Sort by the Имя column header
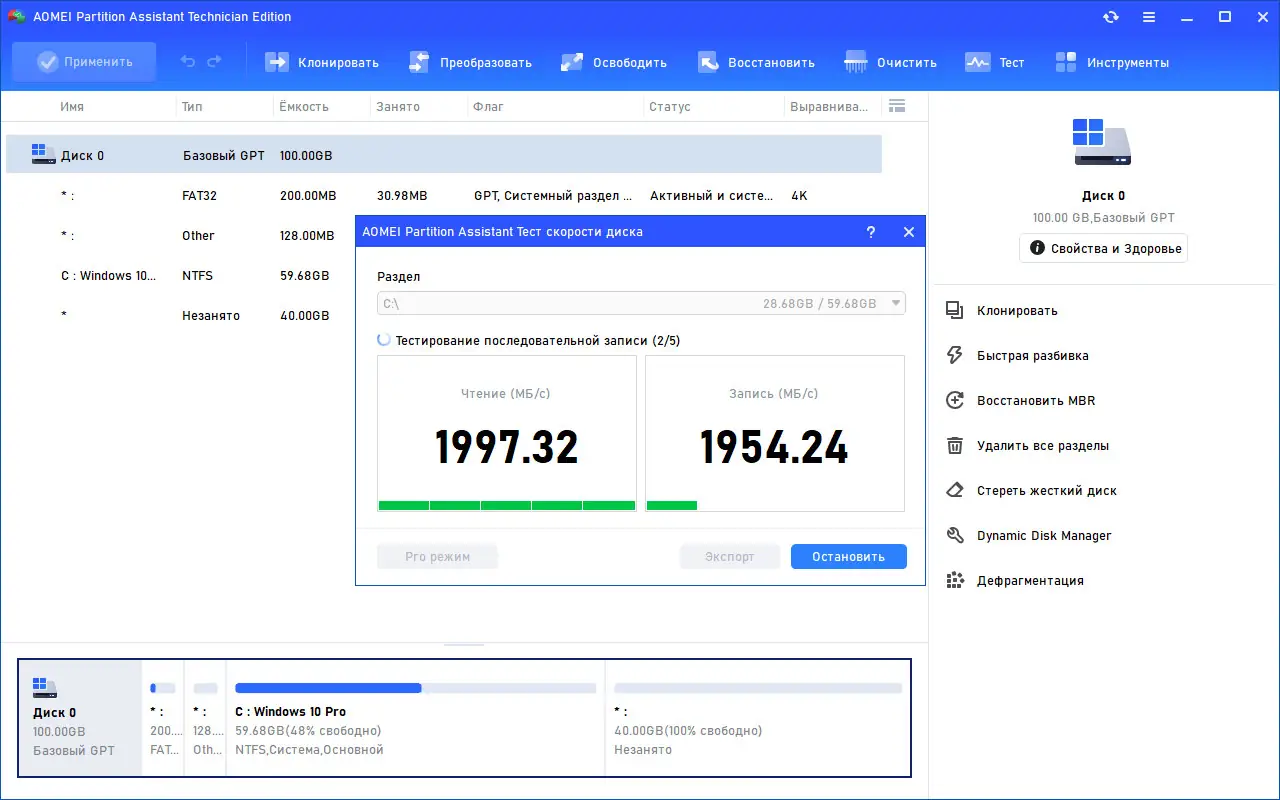Viewport: 1280px width, 800px height. pyautogui.click(x=72, y=107)
